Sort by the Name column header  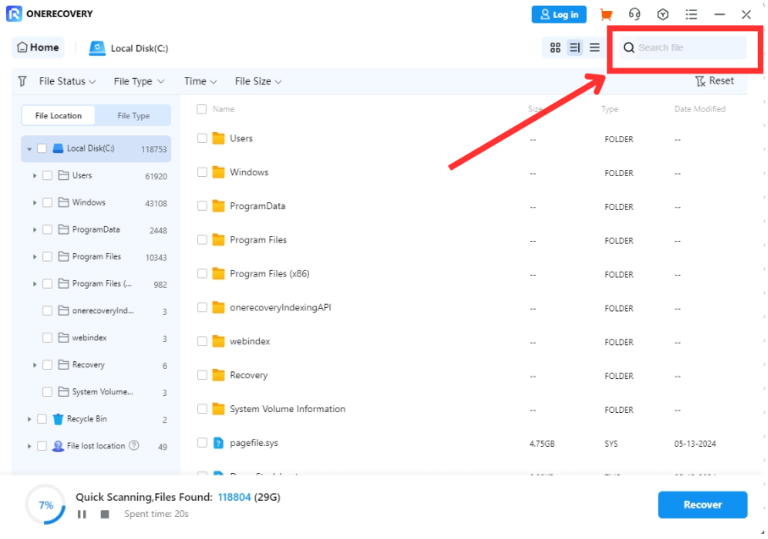tap(223, 109)
